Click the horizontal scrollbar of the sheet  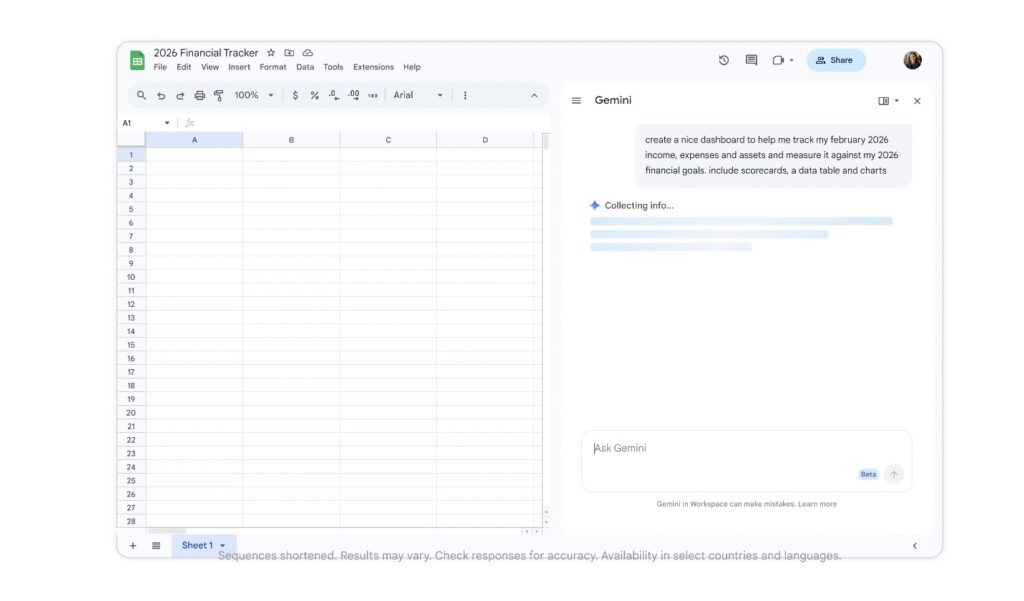click(166, 531)
